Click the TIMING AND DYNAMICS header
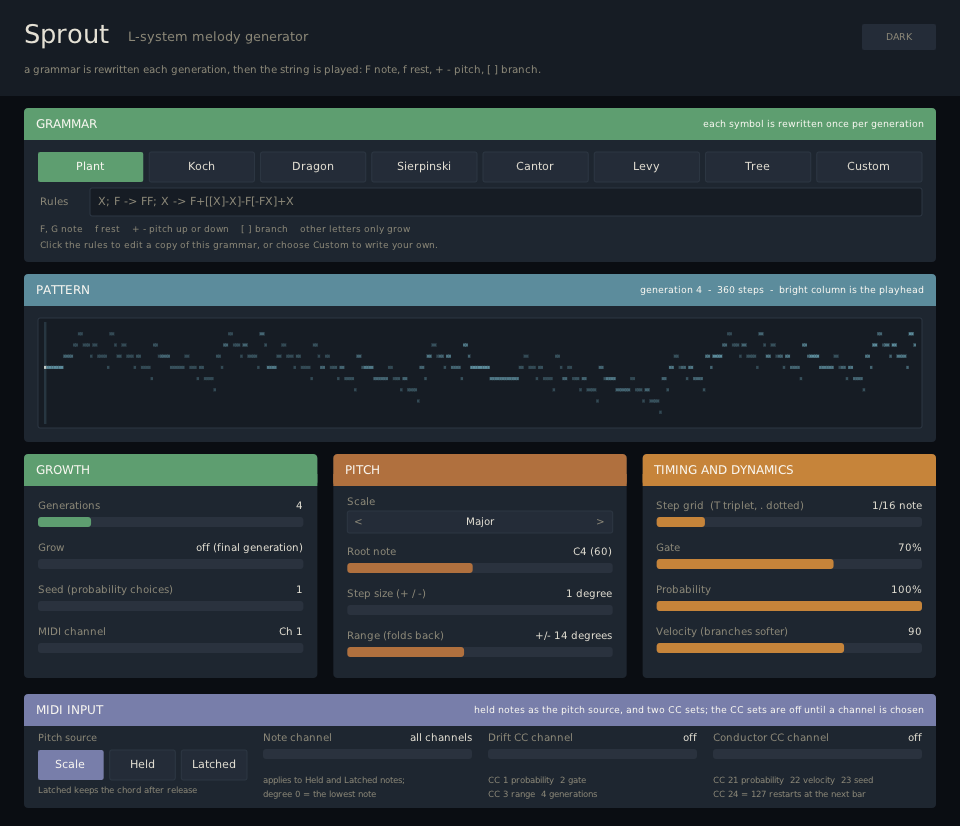 789,470
